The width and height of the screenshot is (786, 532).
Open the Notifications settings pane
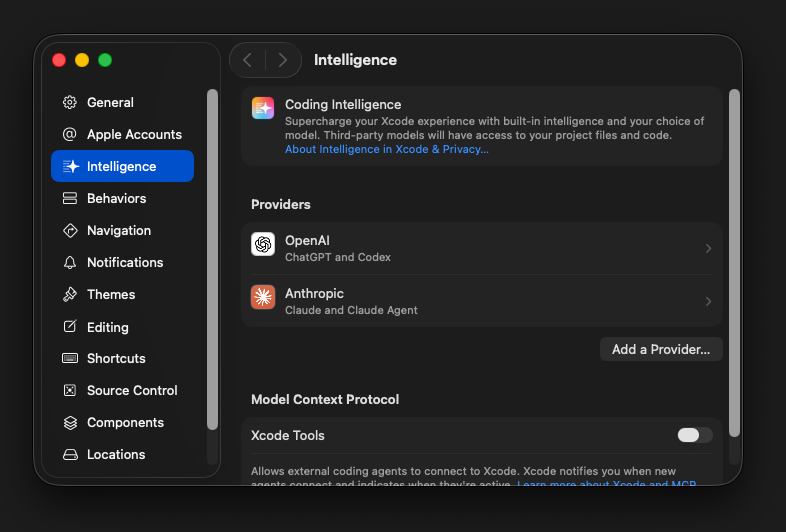[x=122, y=263]
